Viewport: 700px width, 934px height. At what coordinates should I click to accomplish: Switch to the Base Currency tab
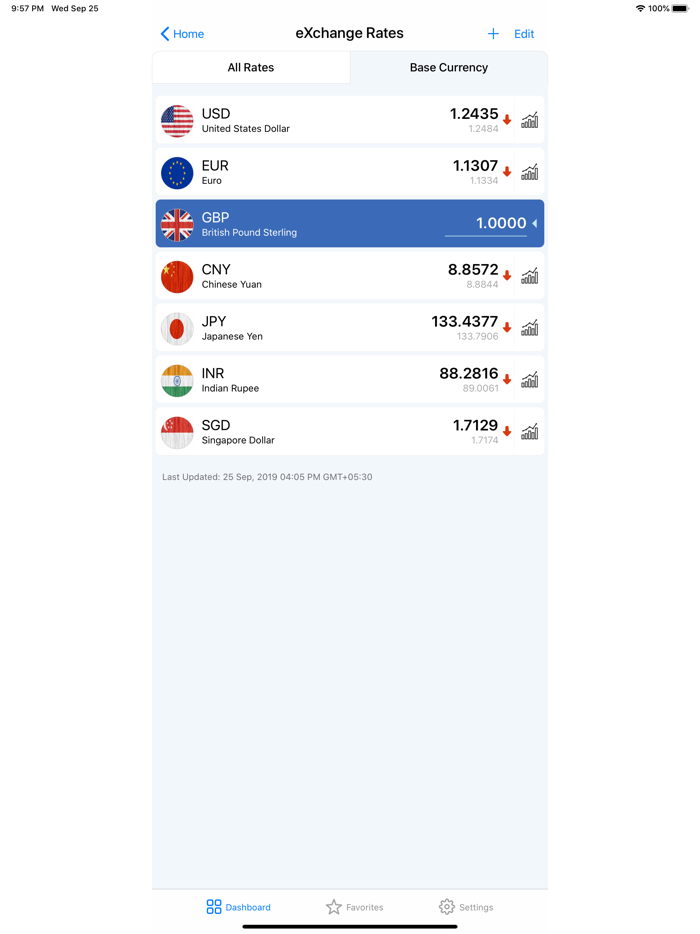click(448, 67)
